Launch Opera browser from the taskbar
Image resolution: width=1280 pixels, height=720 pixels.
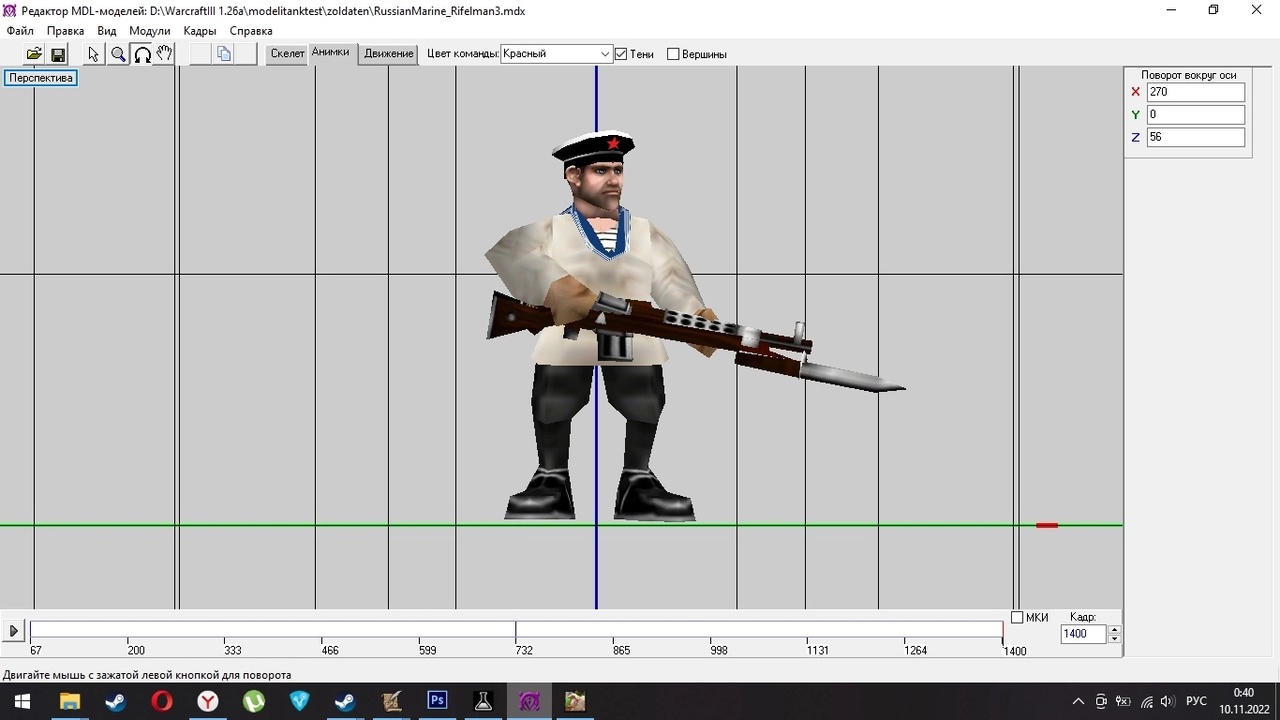[x=161, y=701]
